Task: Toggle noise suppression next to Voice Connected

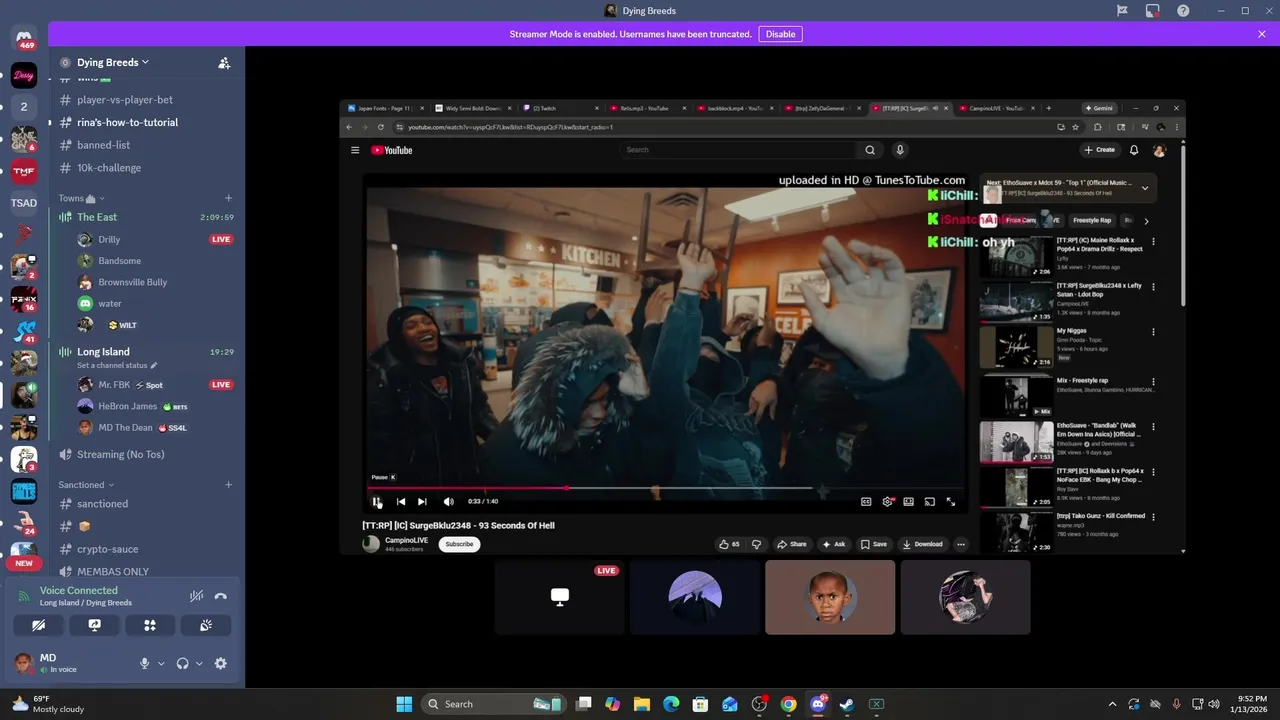Action: click(x=197, y=596)
